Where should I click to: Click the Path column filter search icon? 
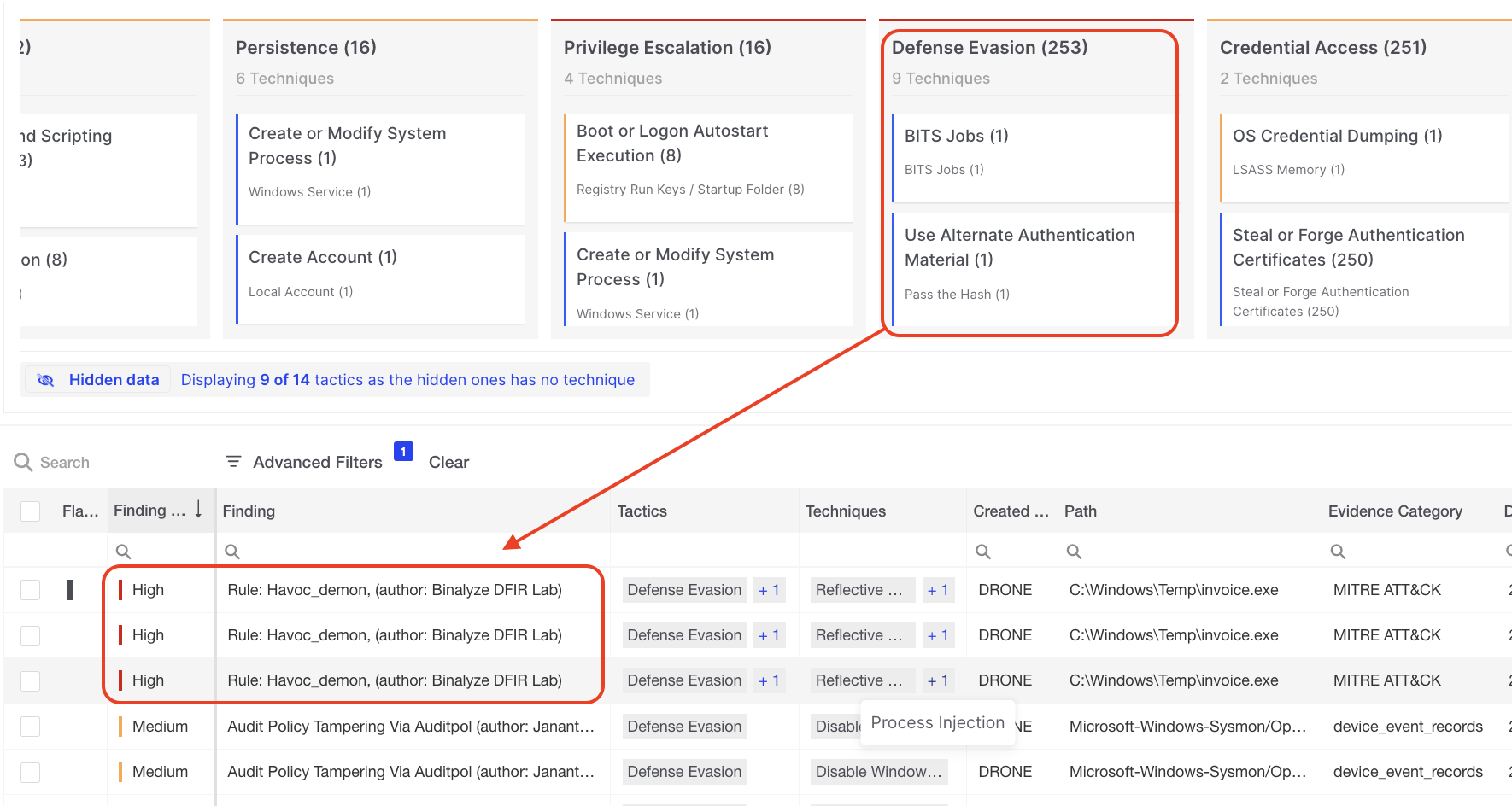point(1074,552)
